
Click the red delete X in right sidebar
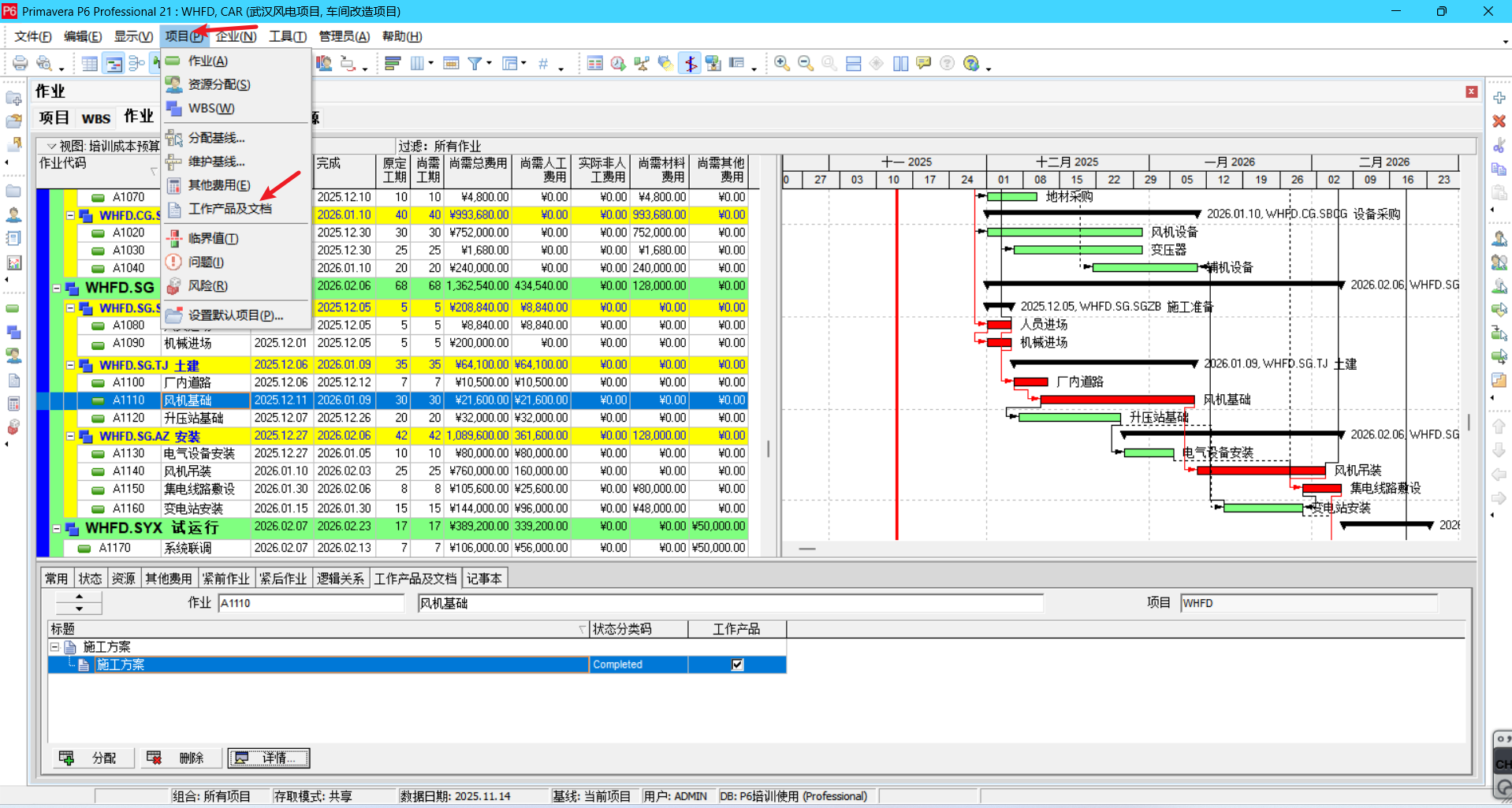point(1499,121)
